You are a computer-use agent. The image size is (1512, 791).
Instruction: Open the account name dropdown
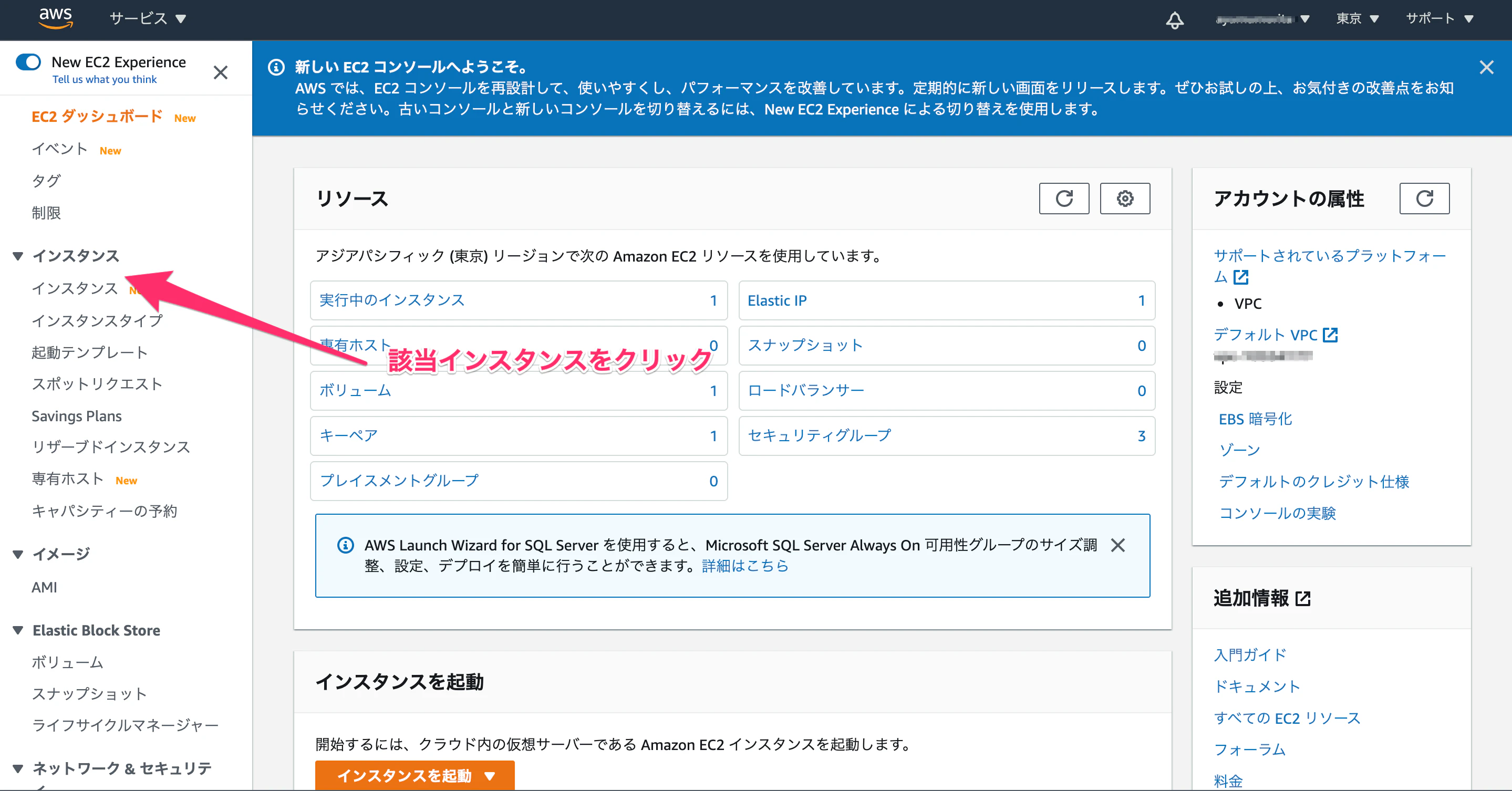point(1262,19)
